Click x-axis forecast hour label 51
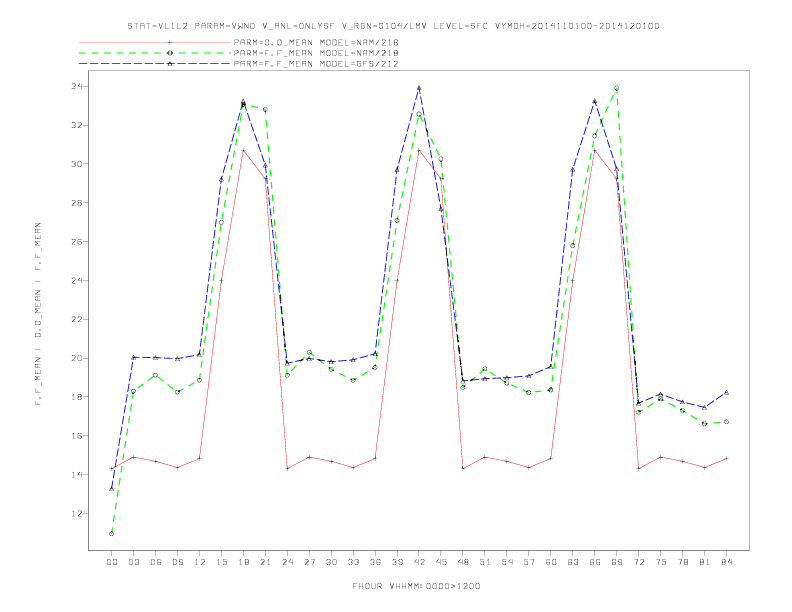Image resolution: width=792 pixels, height=612 pixels. pos(485,562)
